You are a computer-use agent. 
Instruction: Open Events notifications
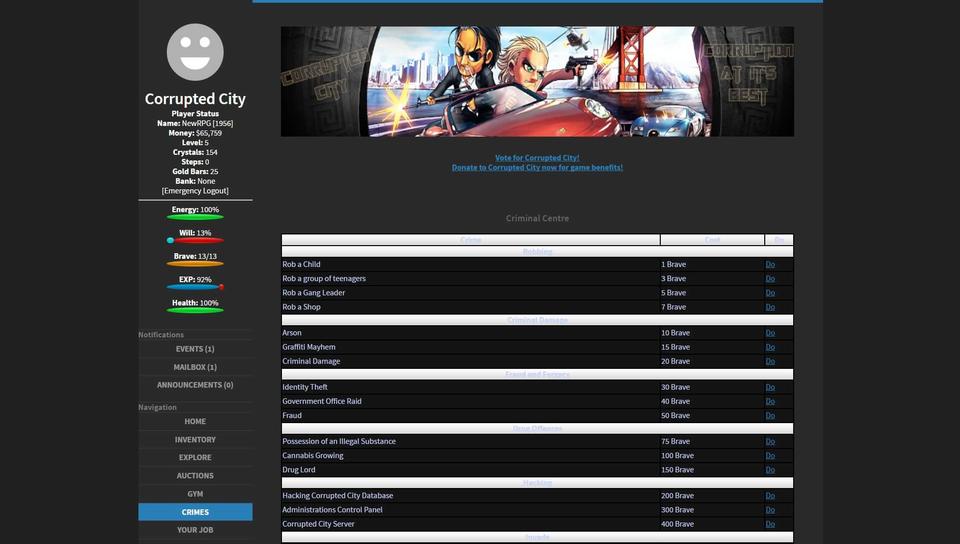(195, 349)
